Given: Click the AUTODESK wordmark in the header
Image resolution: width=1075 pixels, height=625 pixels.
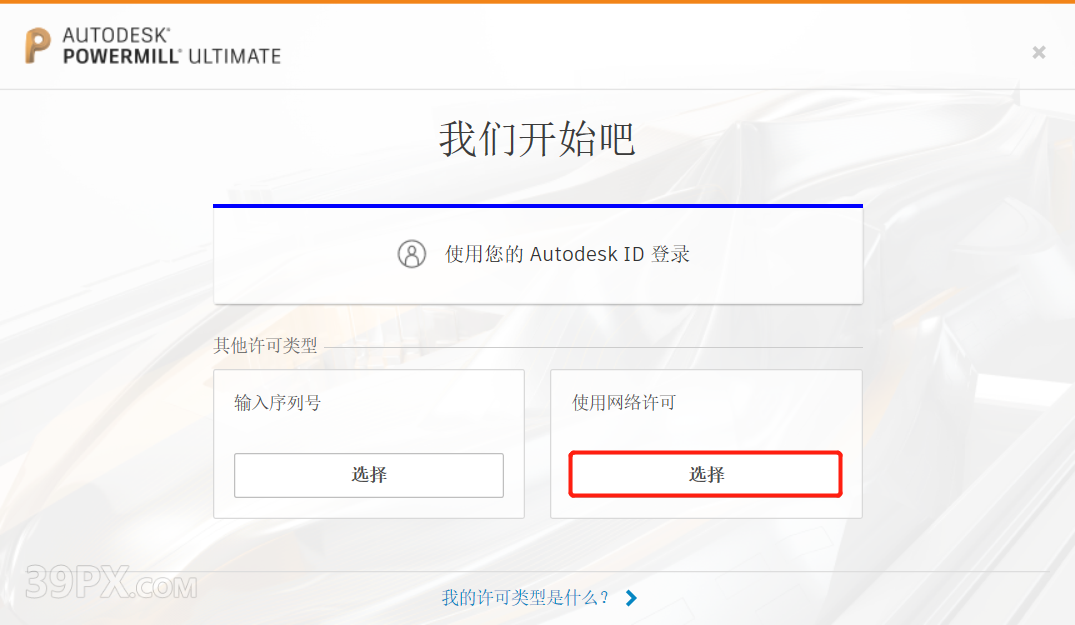Looking at the screenshot, I should [x=116, y=35].
